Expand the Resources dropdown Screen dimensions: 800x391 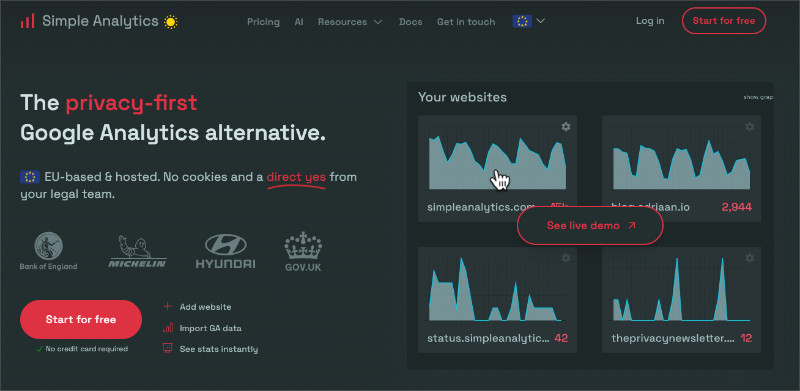(350, 22)
